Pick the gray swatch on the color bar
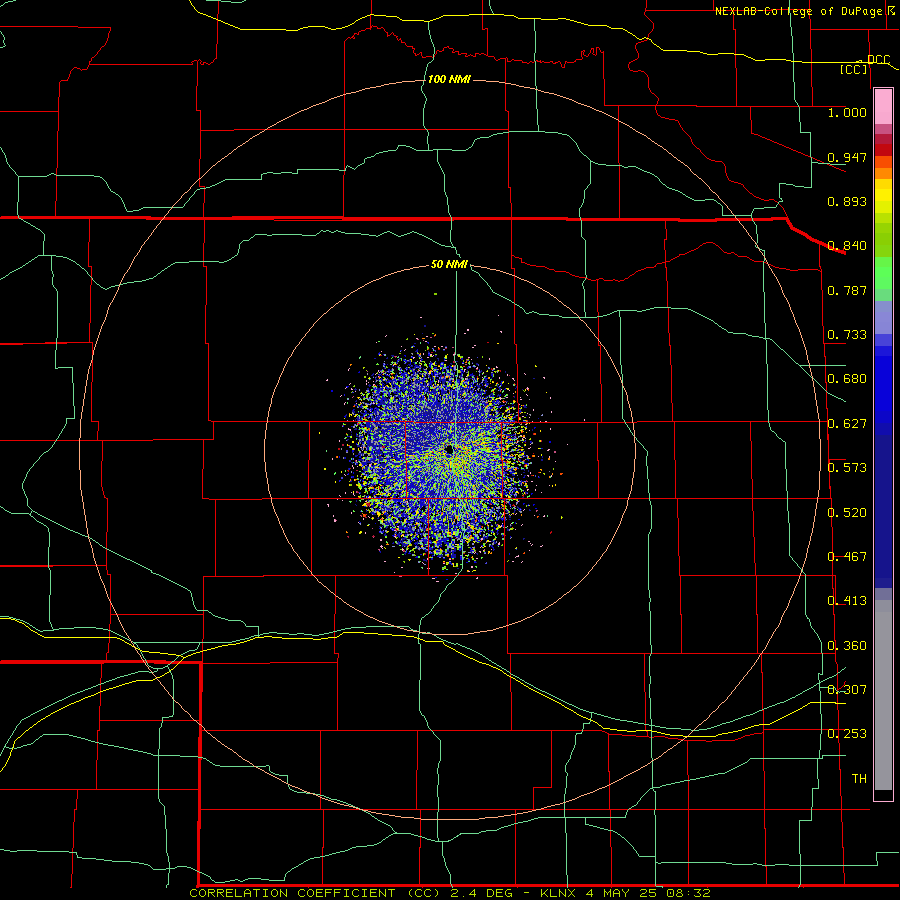Screen dimensions: 900x900 (883, 695)
